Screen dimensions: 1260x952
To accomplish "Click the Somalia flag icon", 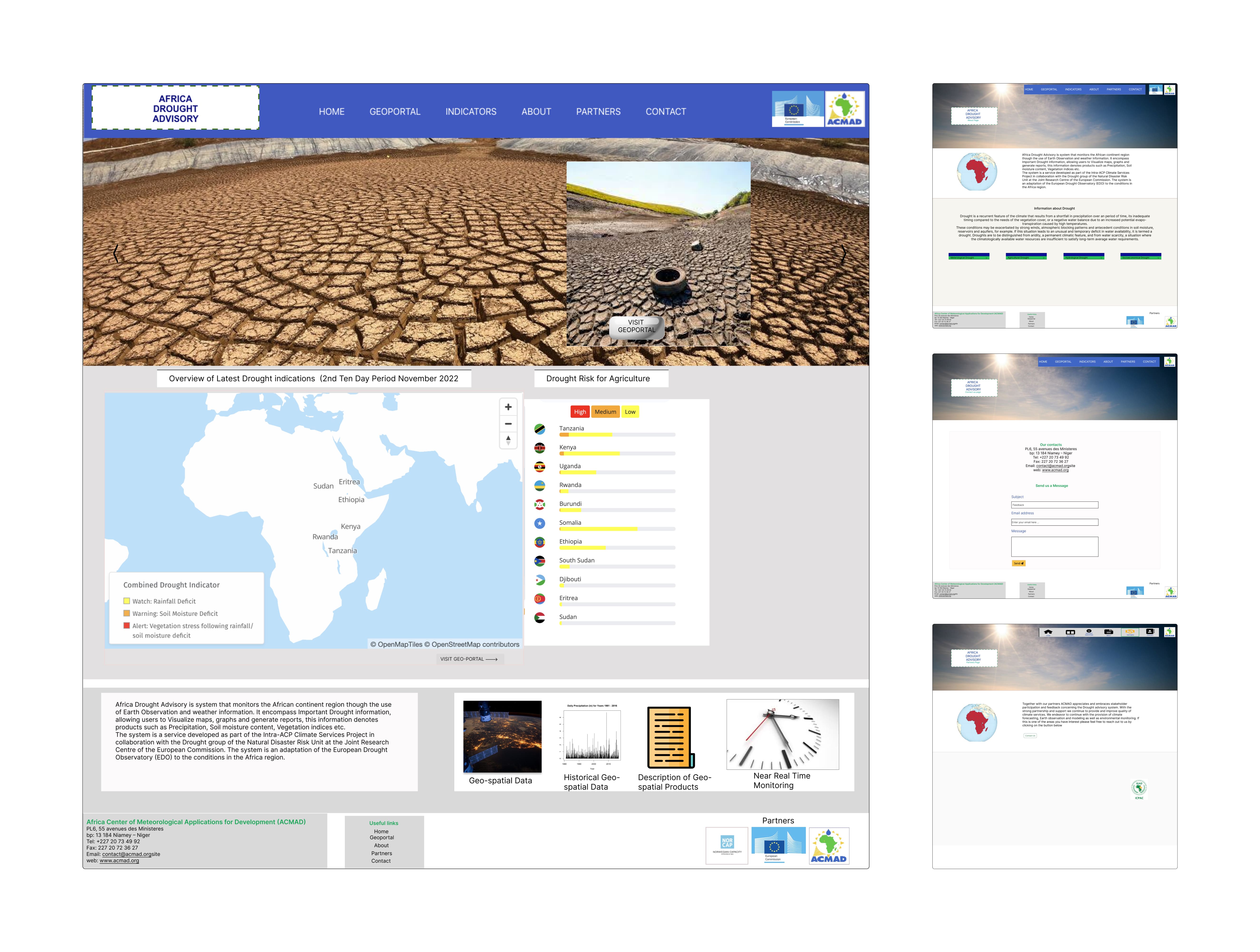I will 539,523.
